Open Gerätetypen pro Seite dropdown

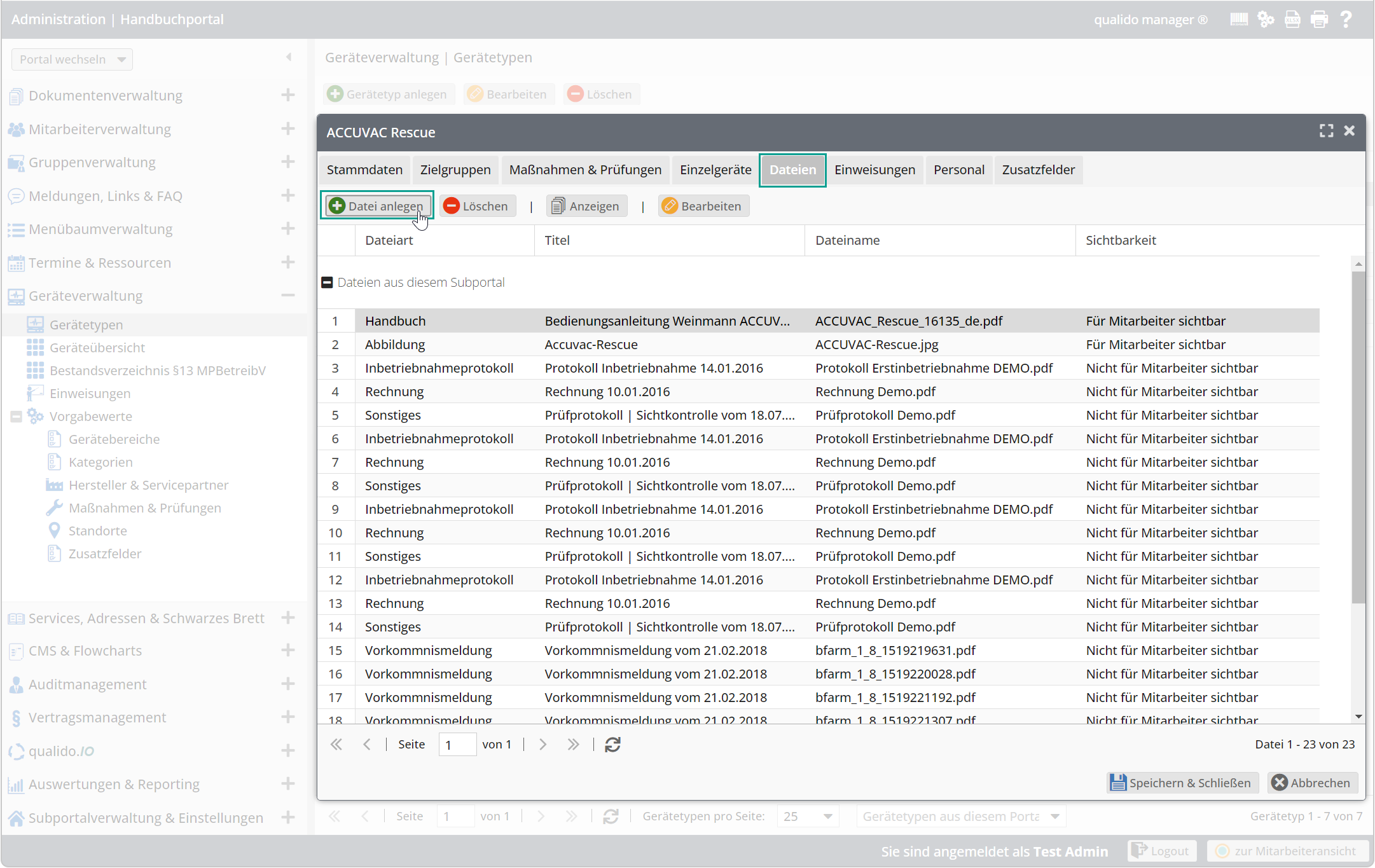point(808,816)
